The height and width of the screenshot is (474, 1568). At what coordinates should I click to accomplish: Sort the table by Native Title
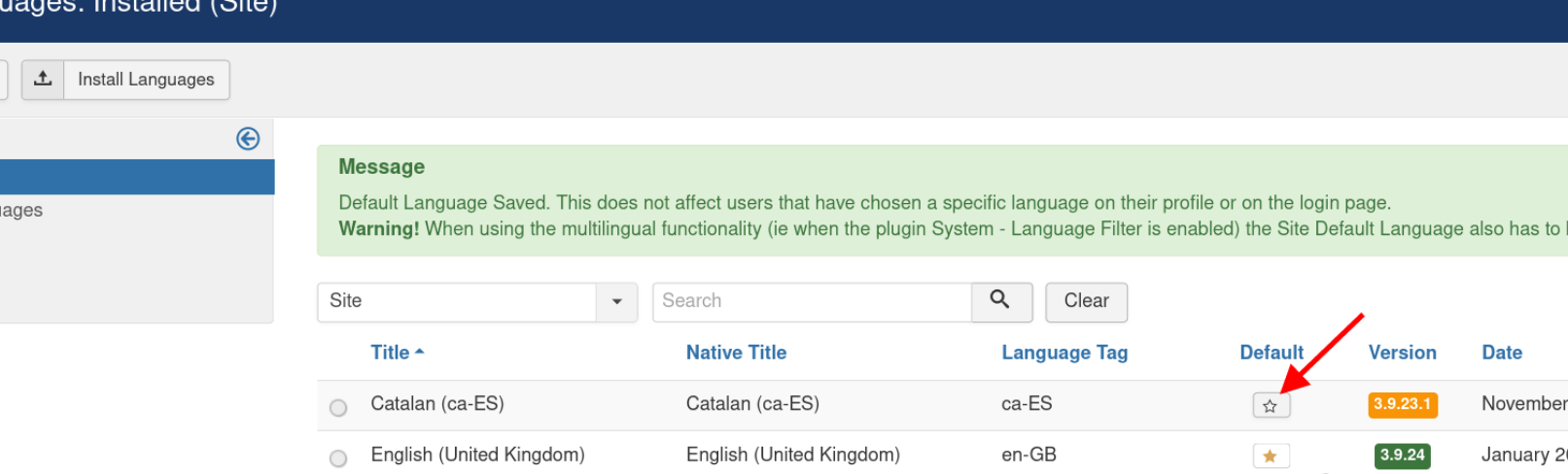coord(736,353)
